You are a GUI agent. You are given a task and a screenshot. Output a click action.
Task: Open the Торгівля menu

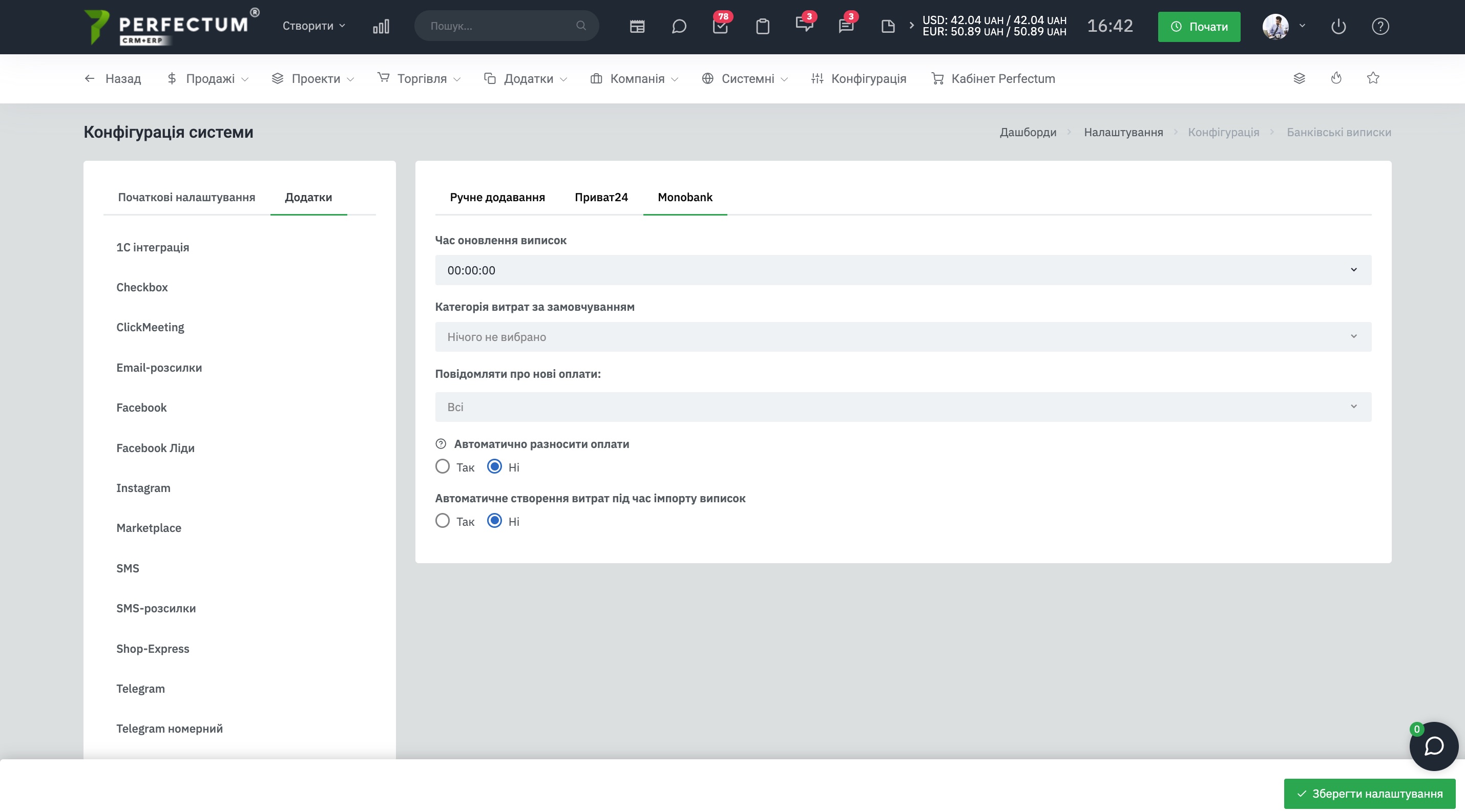point(419,78)
